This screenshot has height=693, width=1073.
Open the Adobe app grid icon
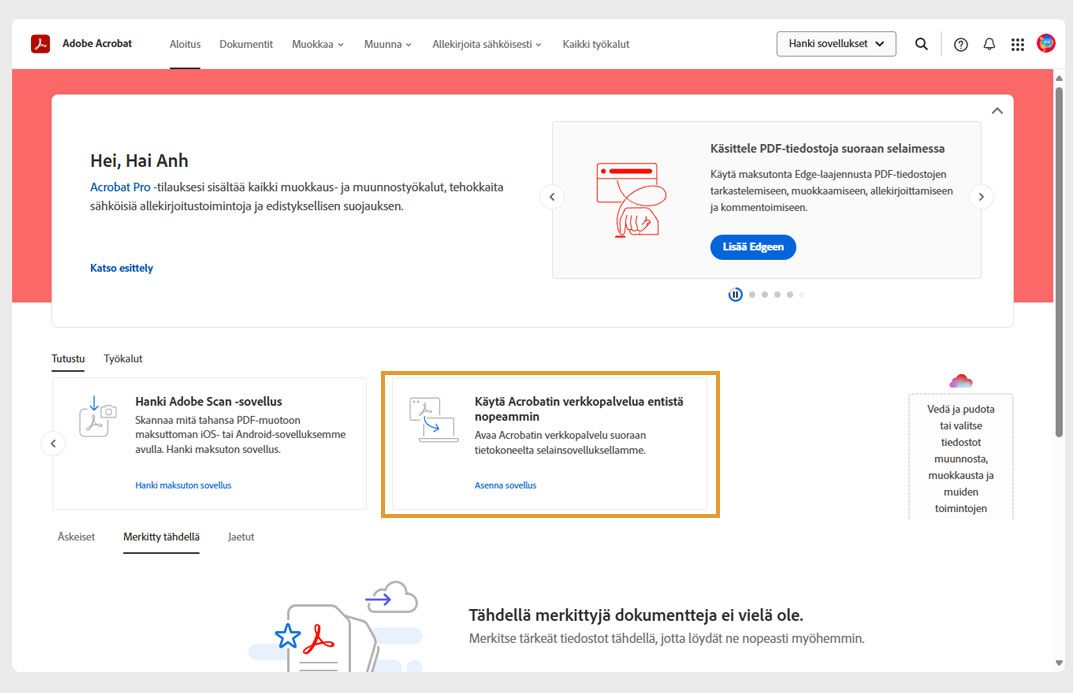point(1017,43)
